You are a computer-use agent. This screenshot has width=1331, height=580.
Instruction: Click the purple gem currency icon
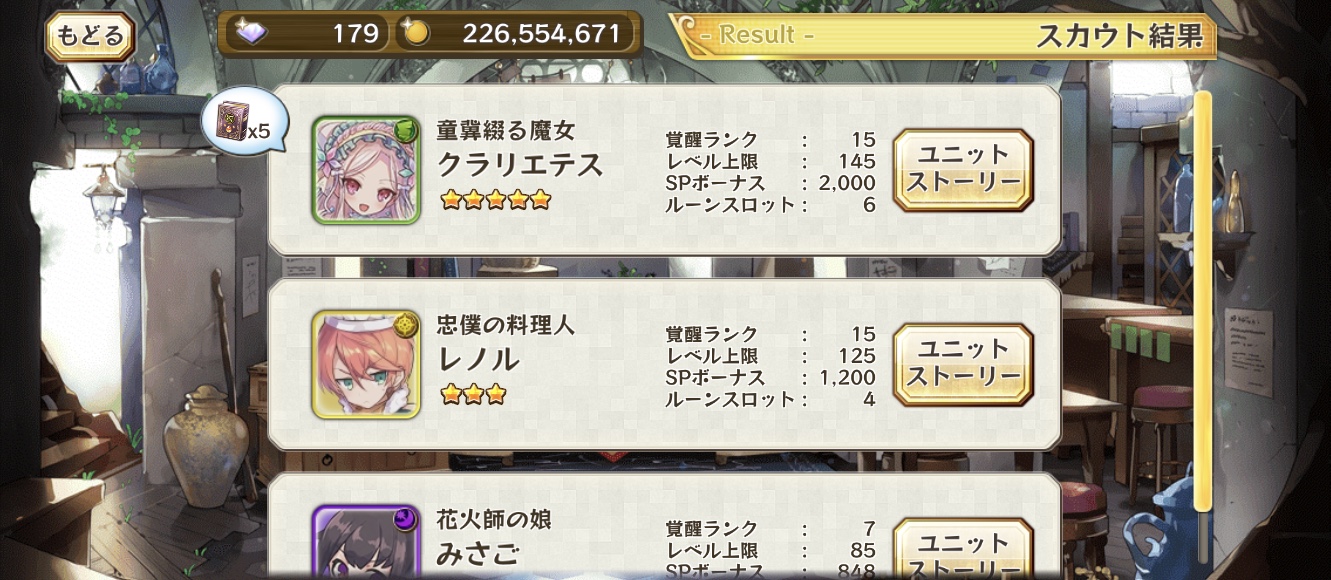[x=250, y=33]
